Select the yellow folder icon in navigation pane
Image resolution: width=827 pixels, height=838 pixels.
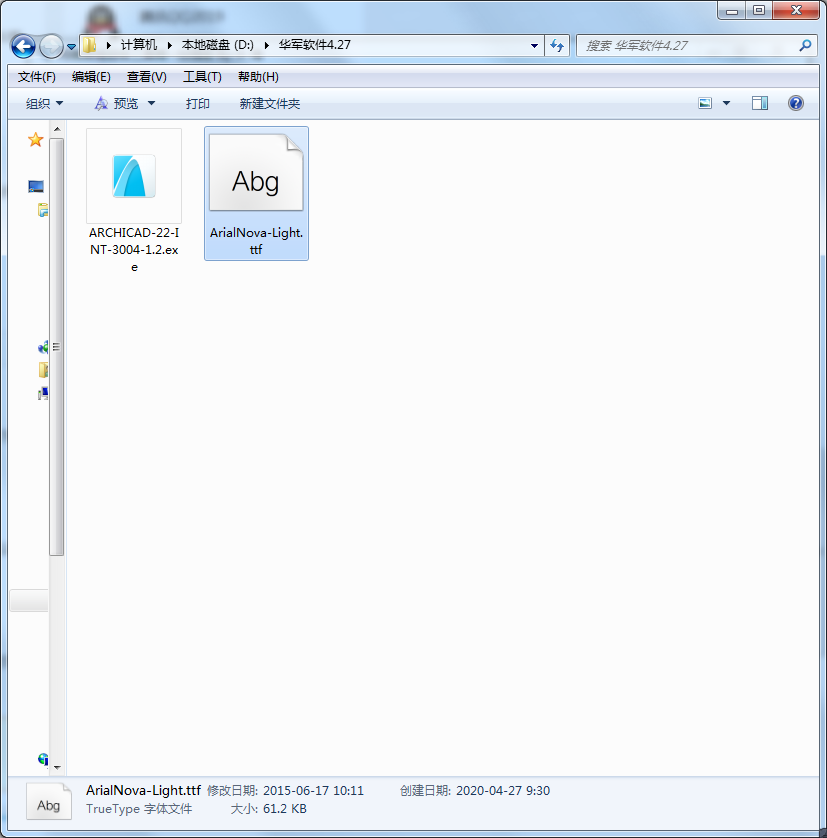[x=43, y=370]
